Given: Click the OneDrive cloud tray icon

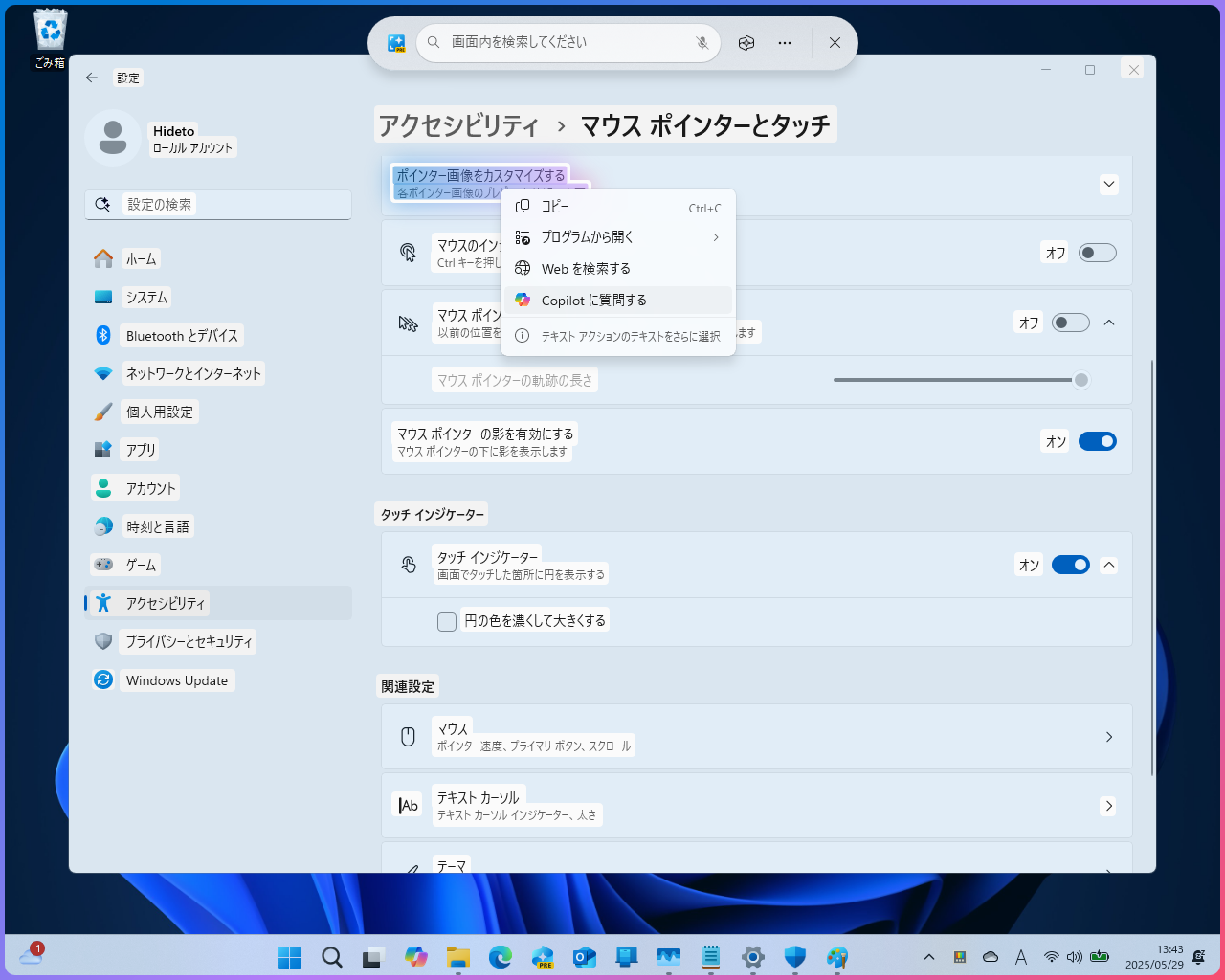Looking at the screenshot, I should [x=991, y=957].
